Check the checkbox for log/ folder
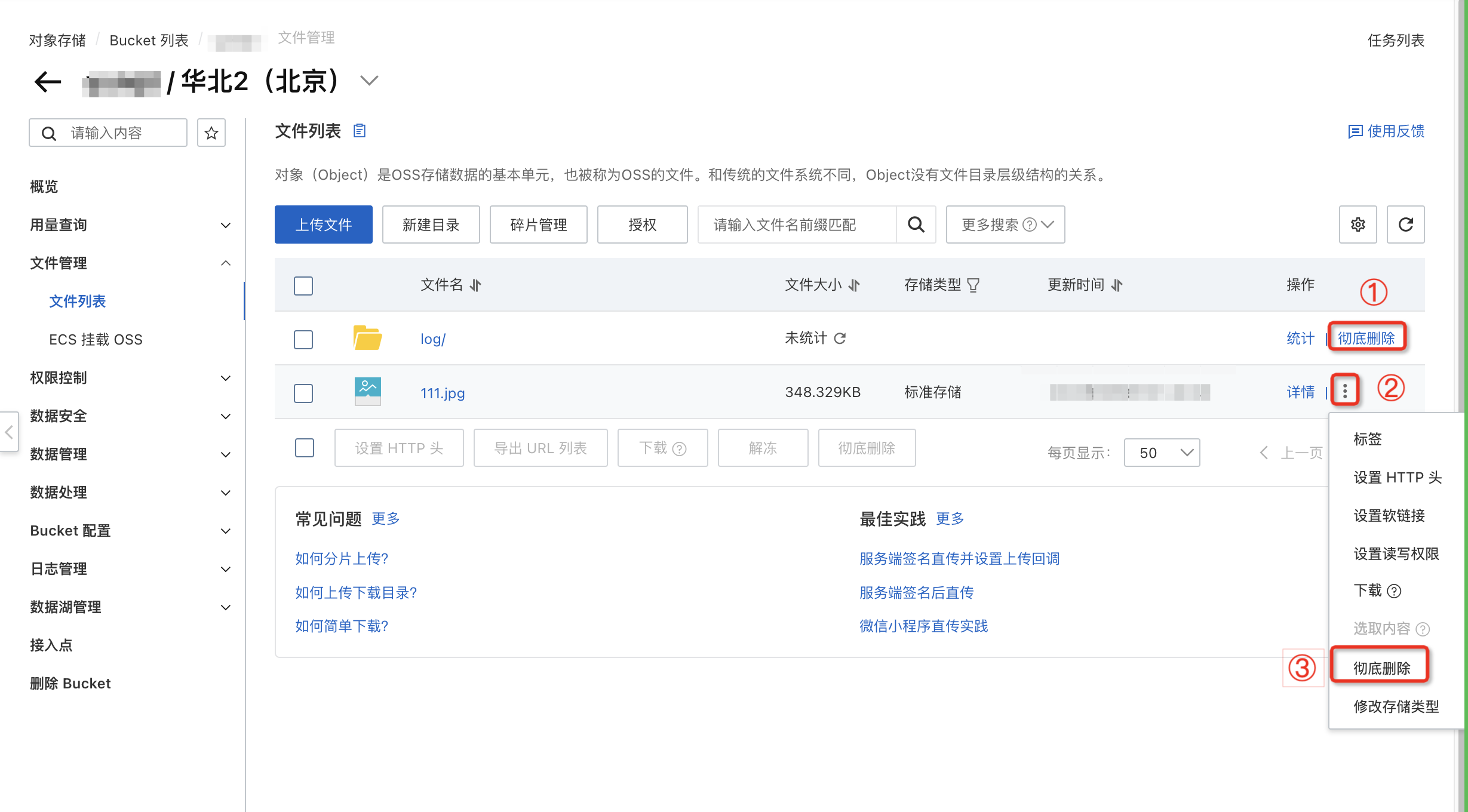Screen dimensions: 1468x812 [x=303, y=339]
